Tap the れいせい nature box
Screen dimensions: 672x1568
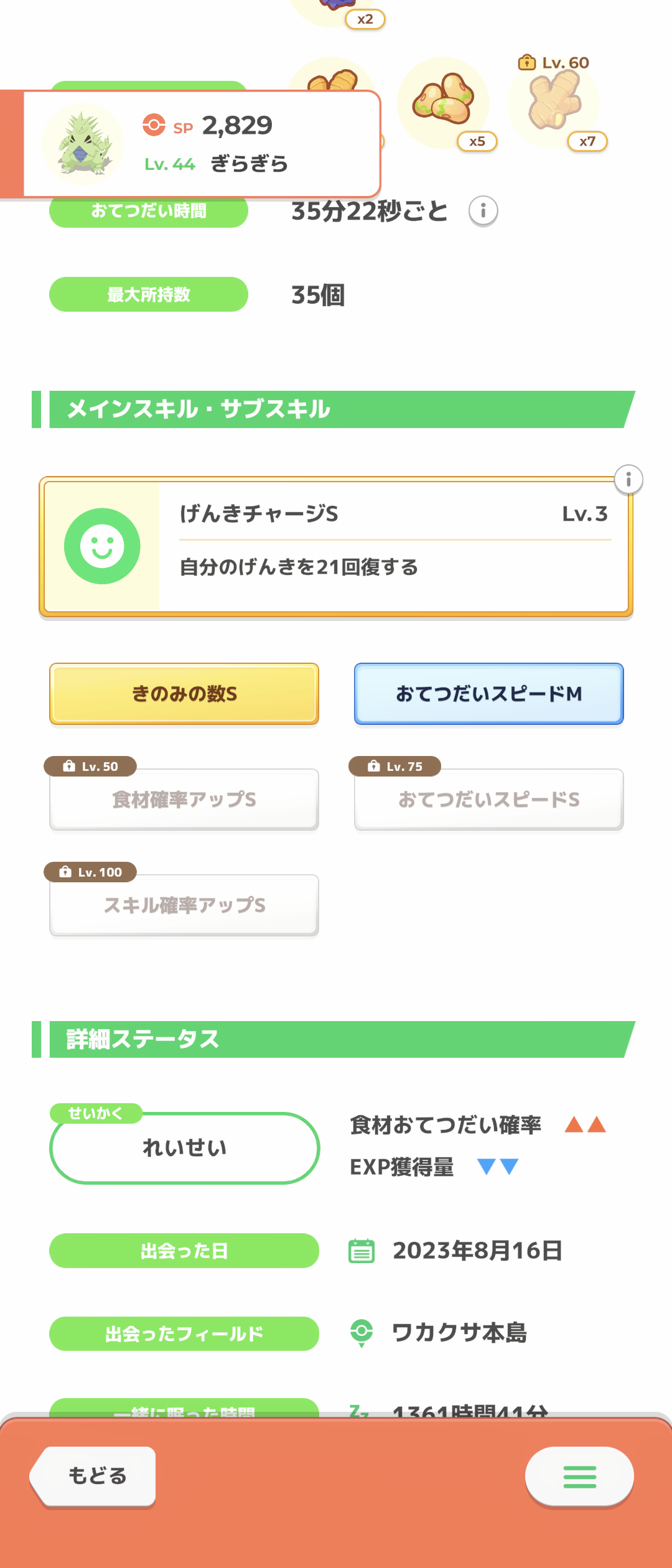(x=184, y=1148)
